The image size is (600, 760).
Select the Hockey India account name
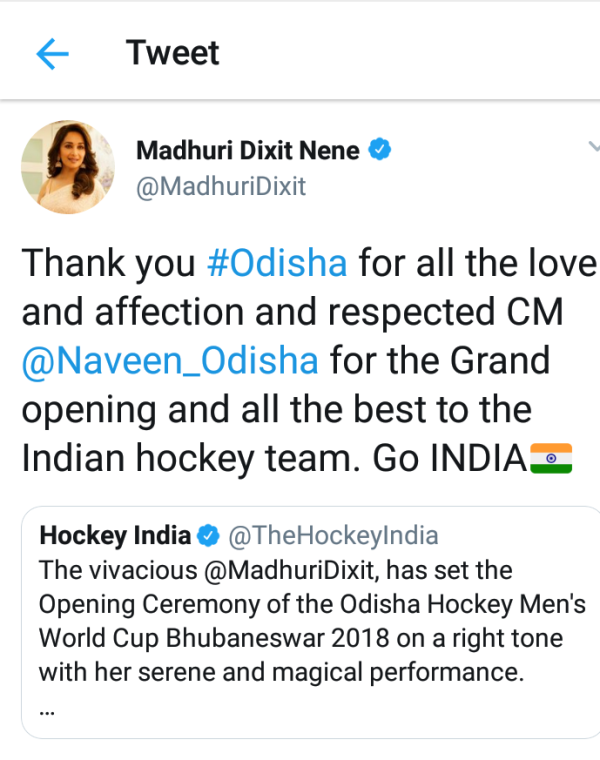114,536
